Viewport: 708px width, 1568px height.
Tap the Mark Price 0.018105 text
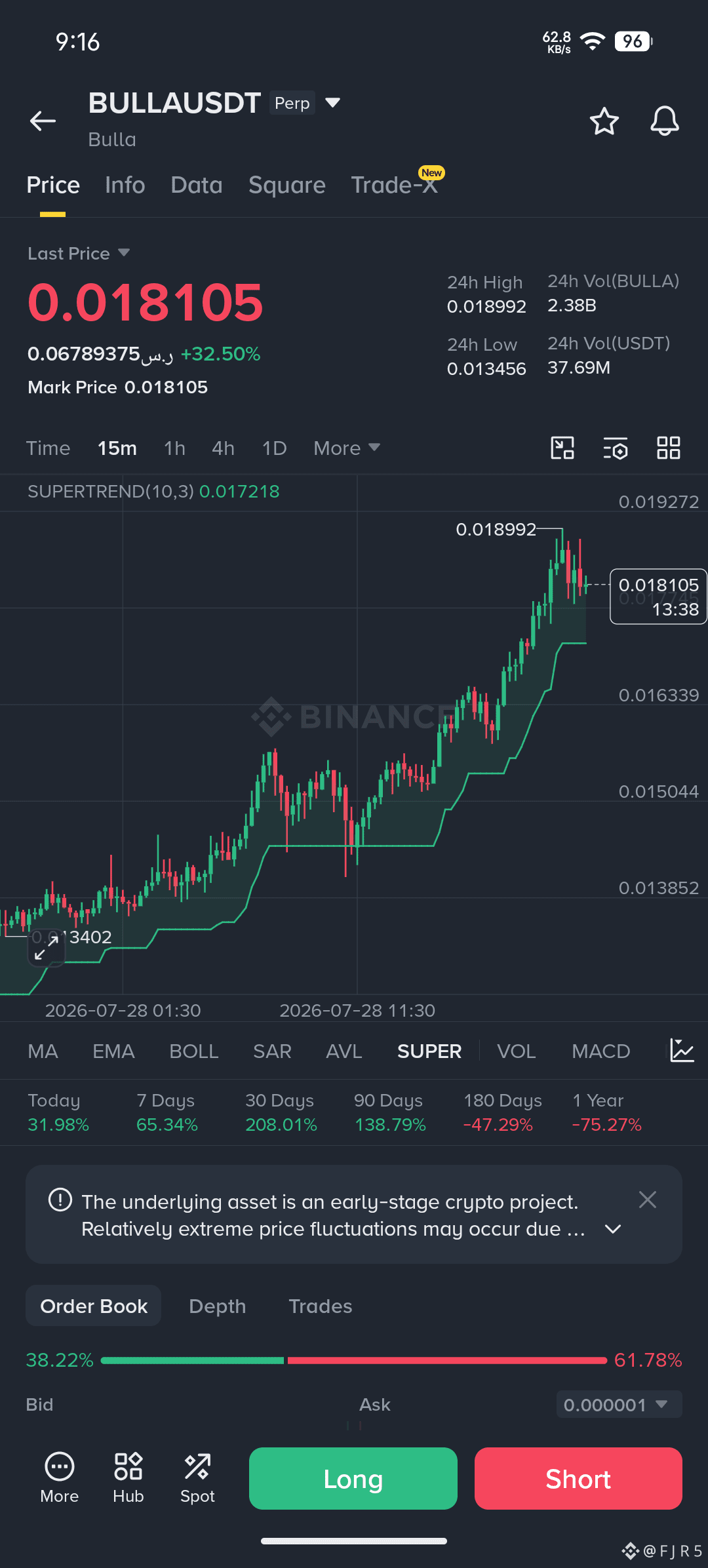click(118, 387)
